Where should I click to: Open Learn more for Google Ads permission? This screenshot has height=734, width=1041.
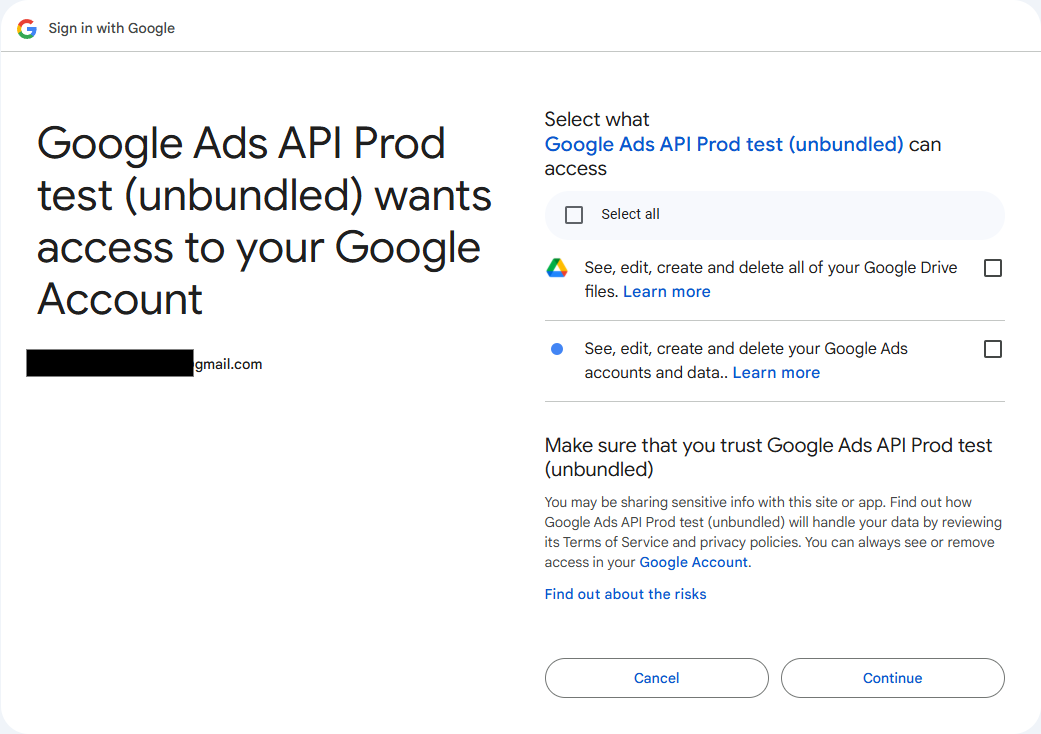pyautogui.click(x=776, y=372)
